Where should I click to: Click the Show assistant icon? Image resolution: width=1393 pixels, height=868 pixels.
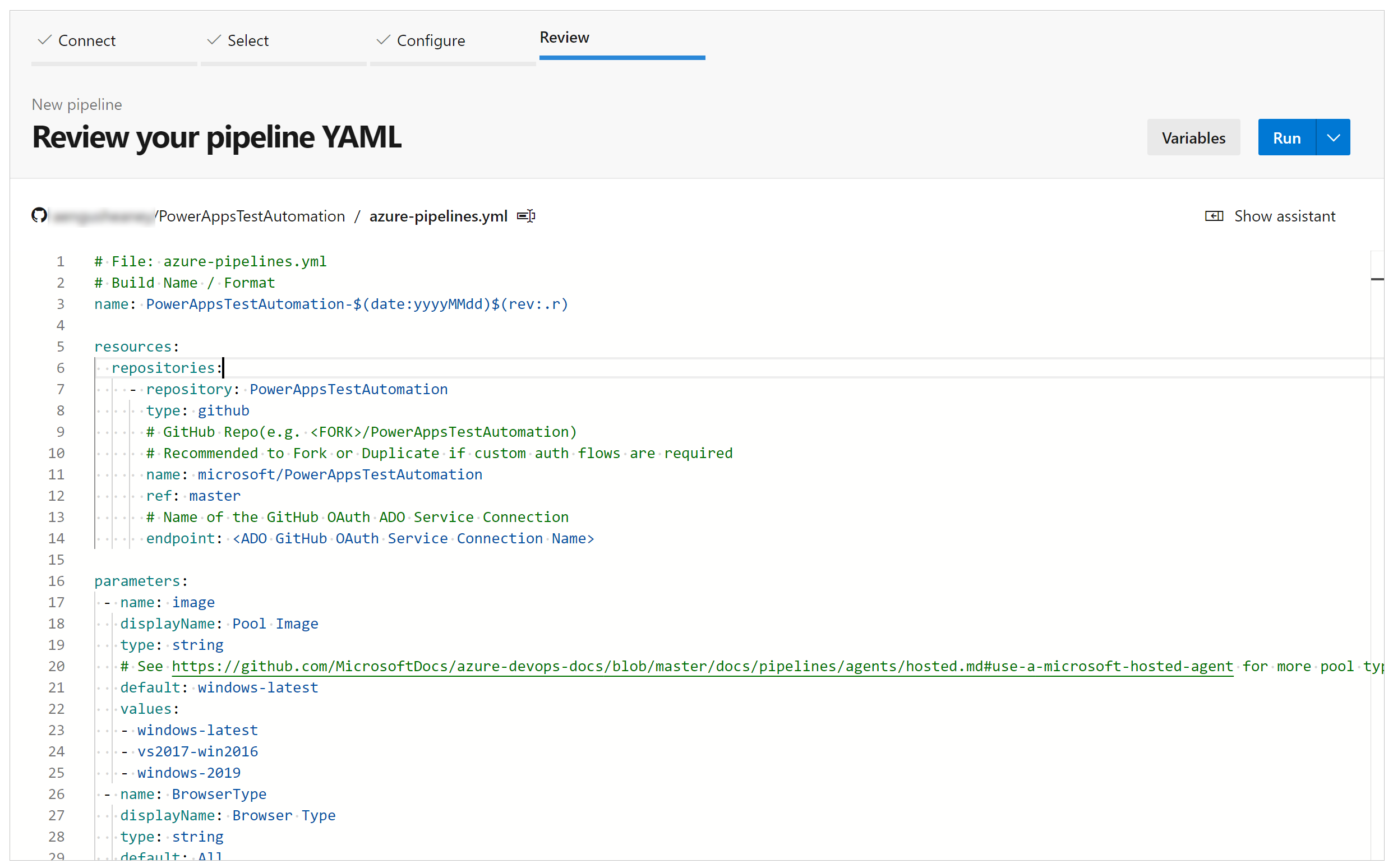(x=1217, y=216)
